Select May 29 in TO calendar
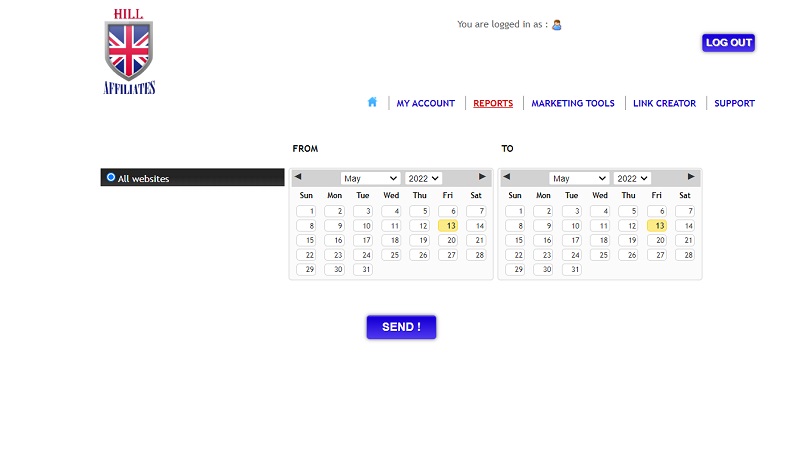Screen dimensions: 800x457 (515, 269)
